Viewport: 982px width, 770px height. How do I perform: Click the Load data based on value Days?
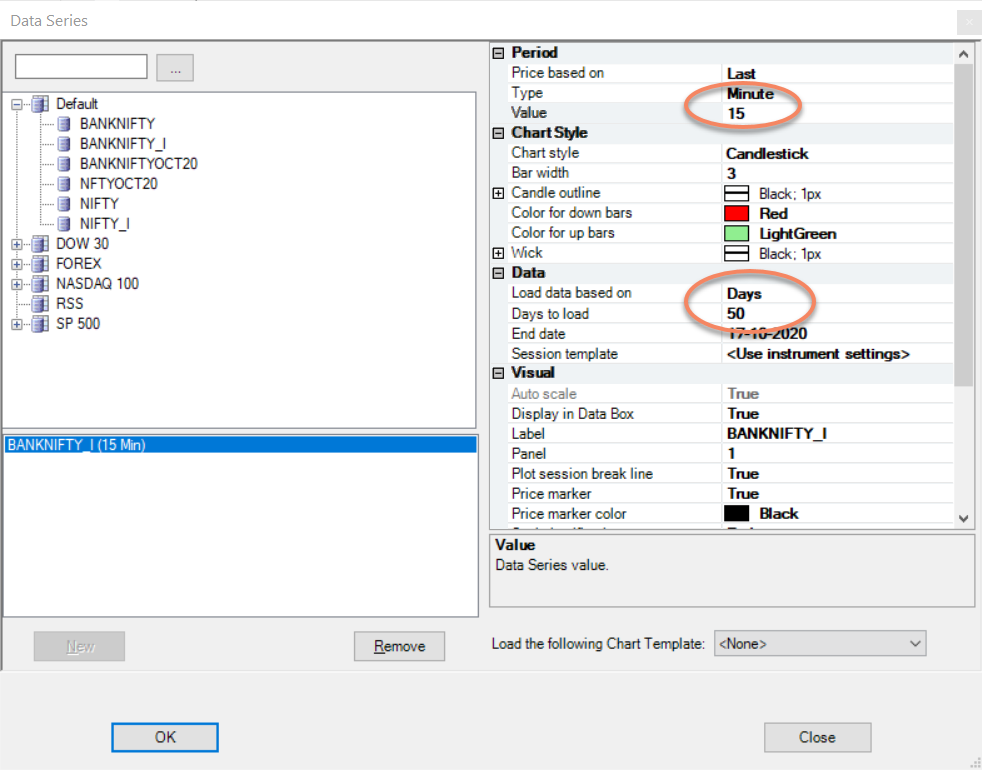[744, 294]
